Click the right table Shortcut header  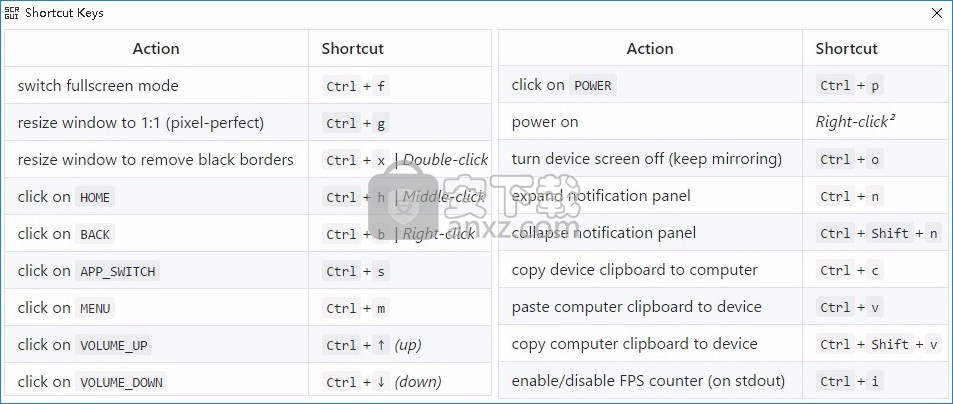(x=847, y=49)
